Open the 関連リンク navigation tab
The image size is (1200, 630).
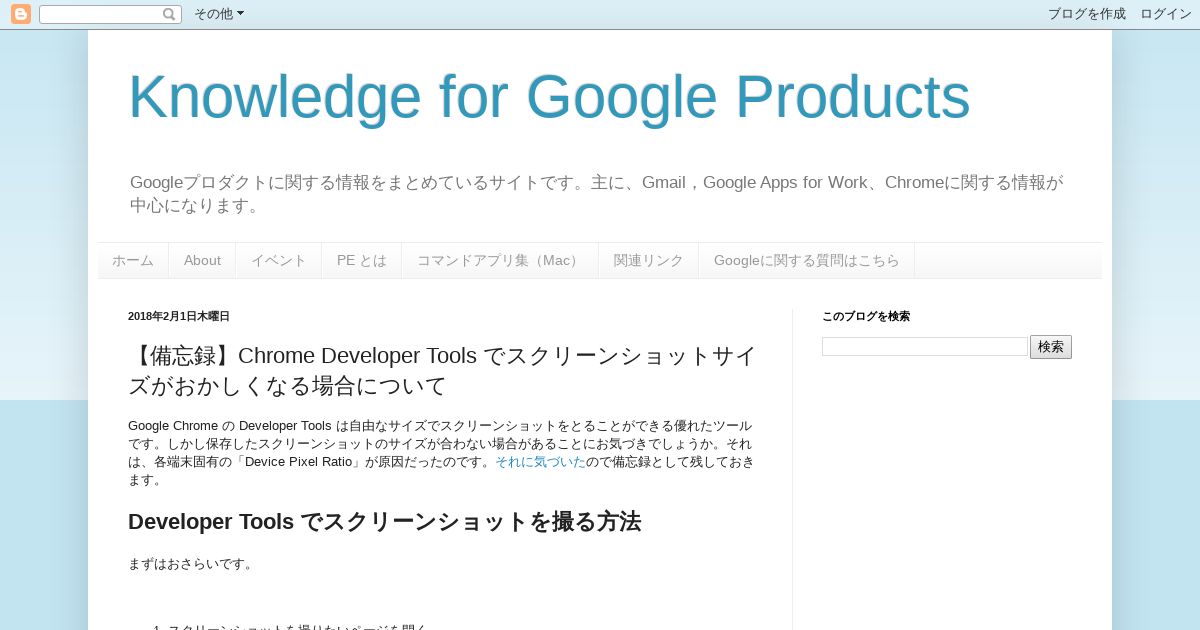coord(648,260)
